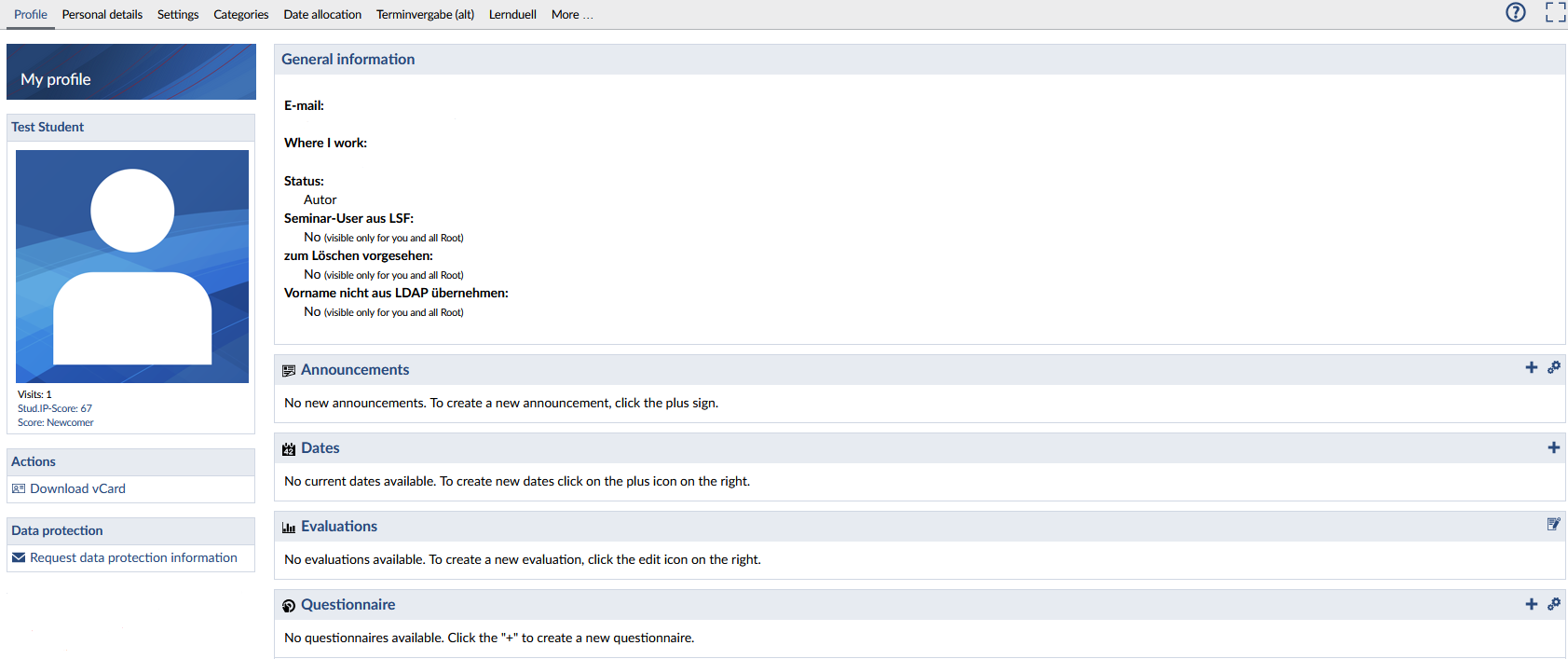Add a new announcement with plus icon
Screen dimensions: 1568x659
[x=1531, y=368]
